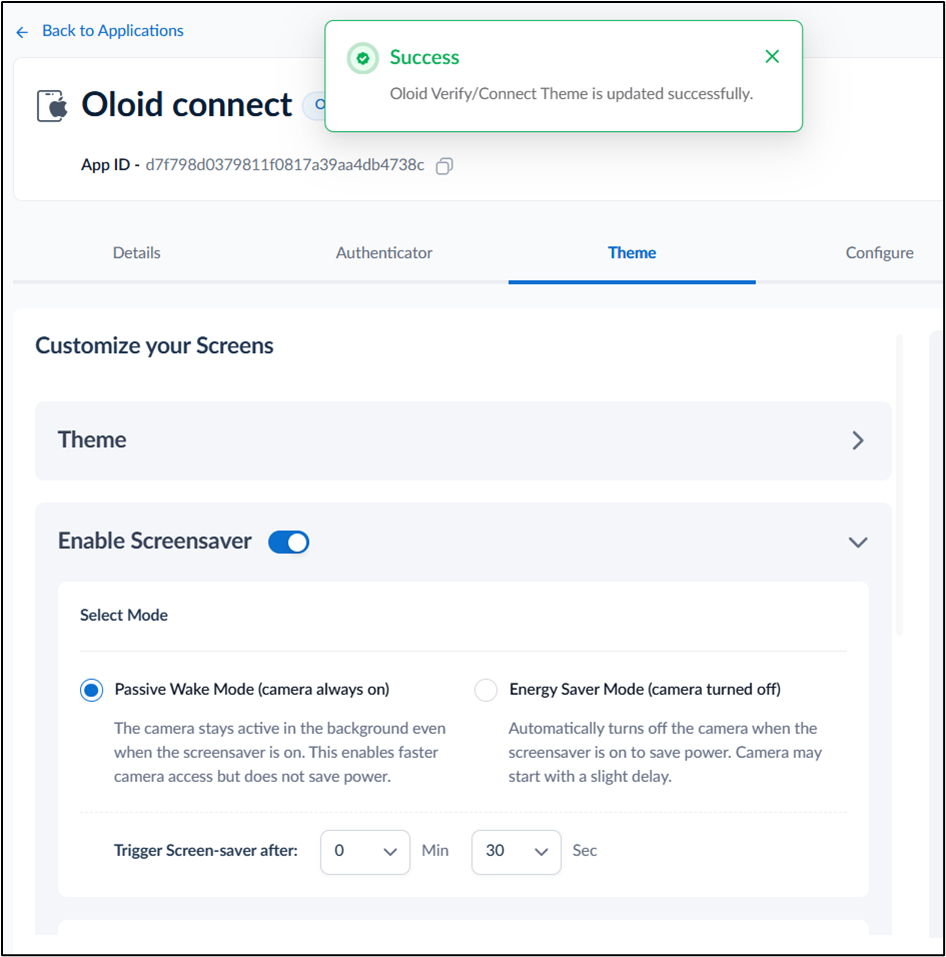
Task: Copy the App ID to clipboard
Action: click(x=444, y=166)
